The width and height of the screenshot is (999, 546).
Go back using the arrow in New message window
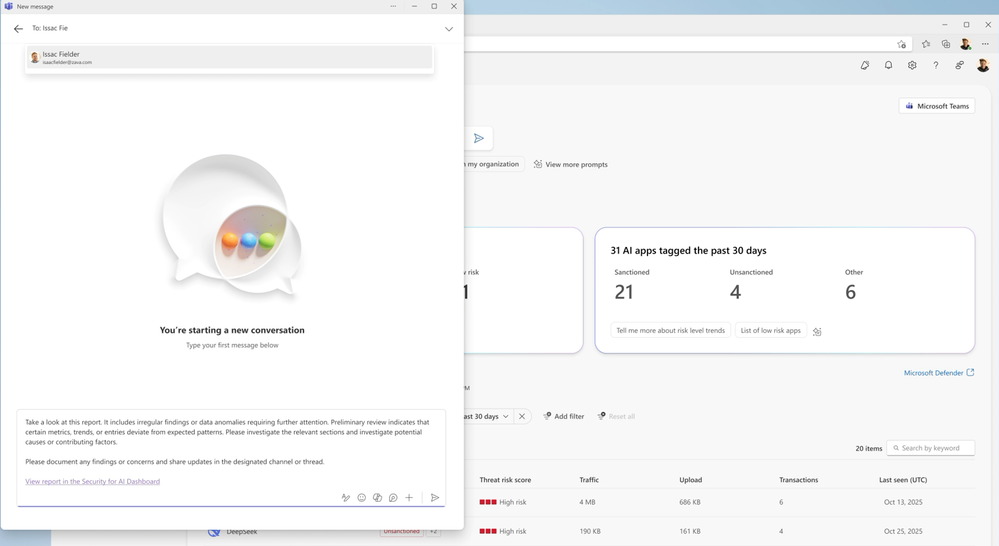coord(18,29)
